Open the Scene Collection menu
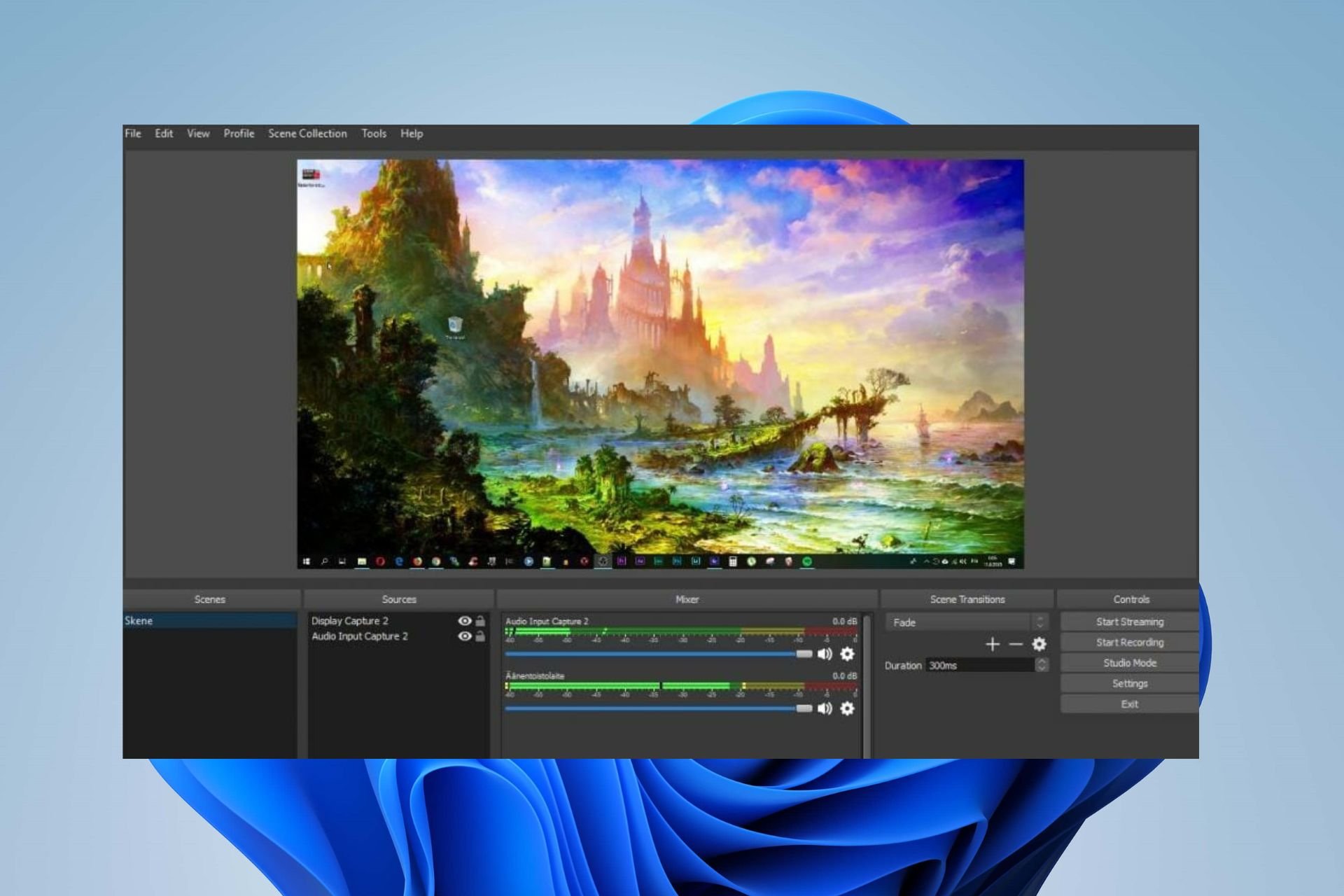 click(307, 134)
